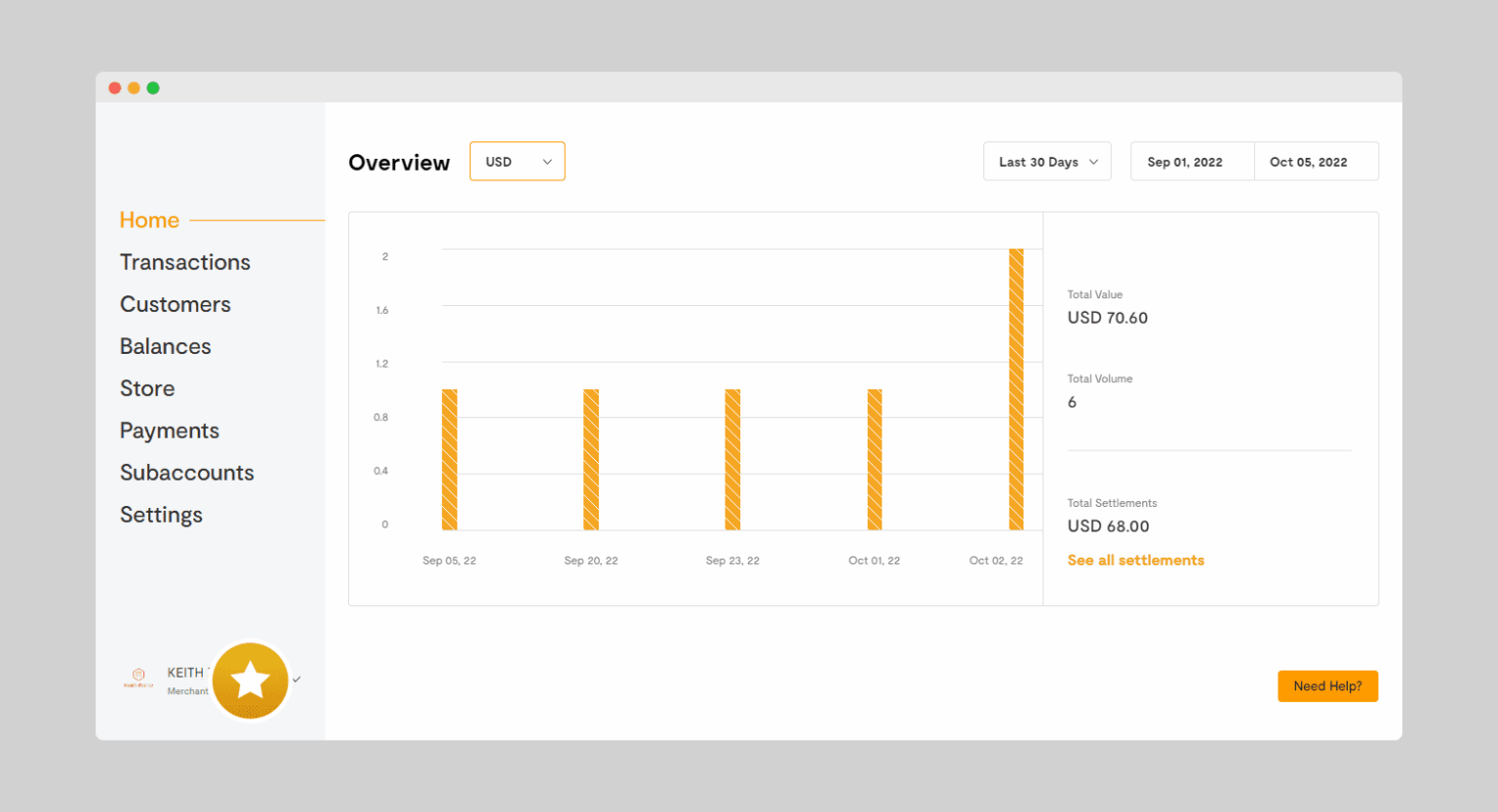The height and width of the screenshot is (812, 1498).
Task: View Subaccounts
Action: pyautogui.click(x=187, y=473)
